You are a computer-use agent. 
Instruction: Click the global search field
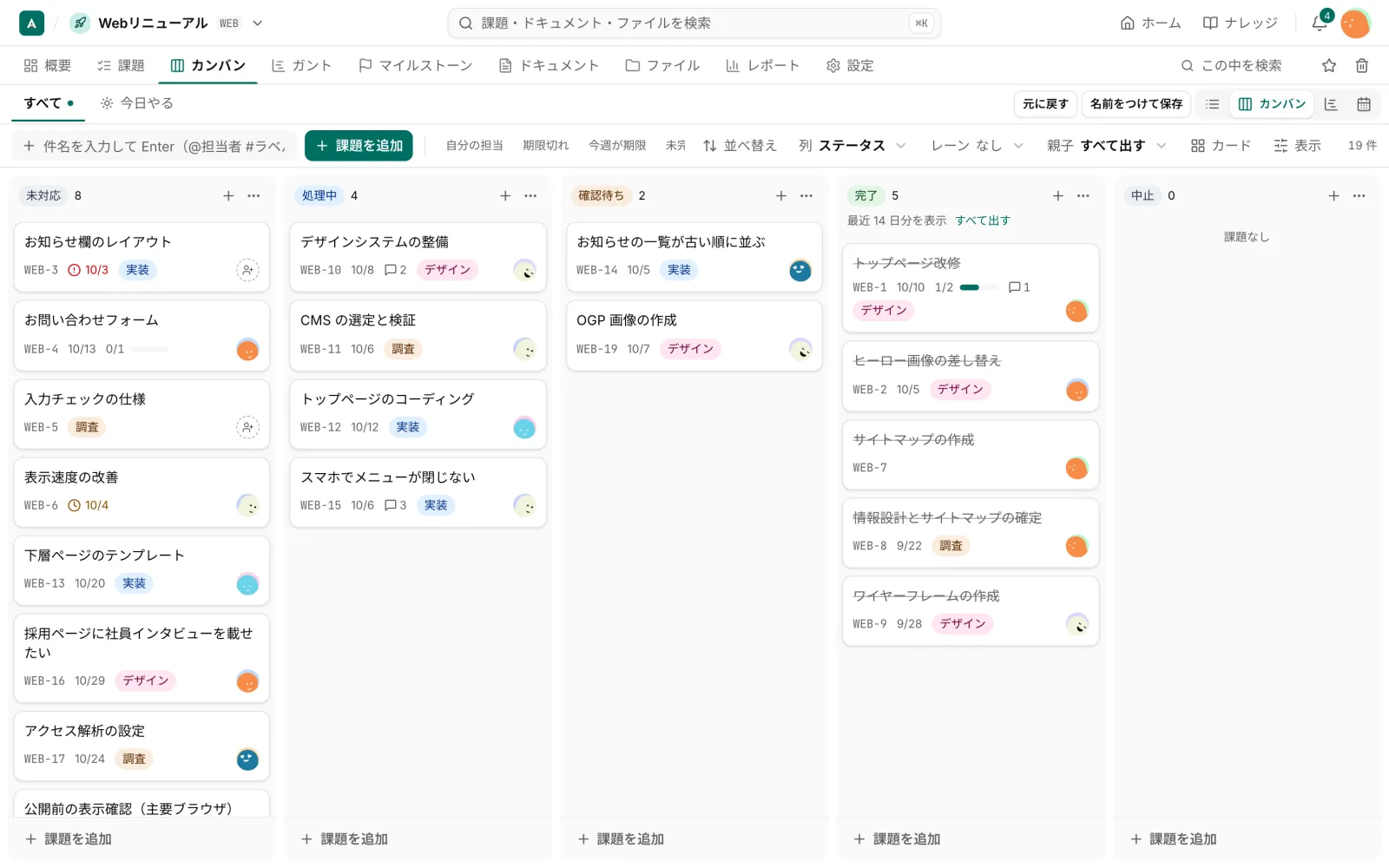click(x=694, y=23)
